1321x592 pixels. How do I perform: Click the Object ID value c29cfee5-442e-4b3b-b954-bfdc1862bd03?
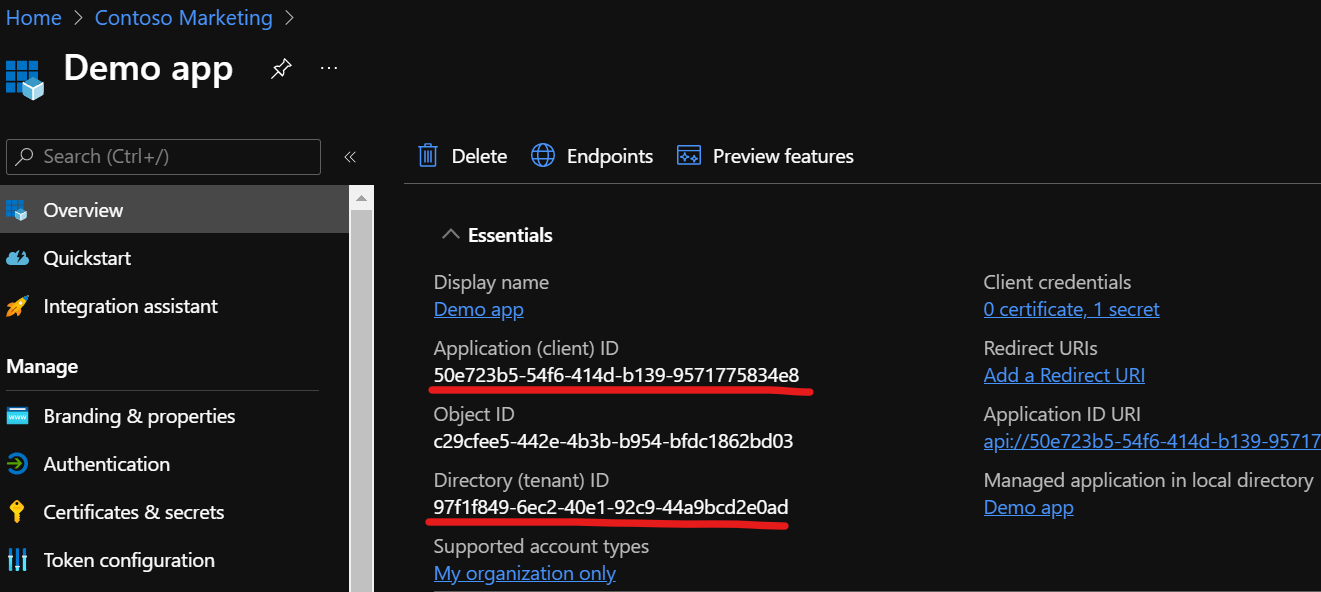click(x=613, y=441)
